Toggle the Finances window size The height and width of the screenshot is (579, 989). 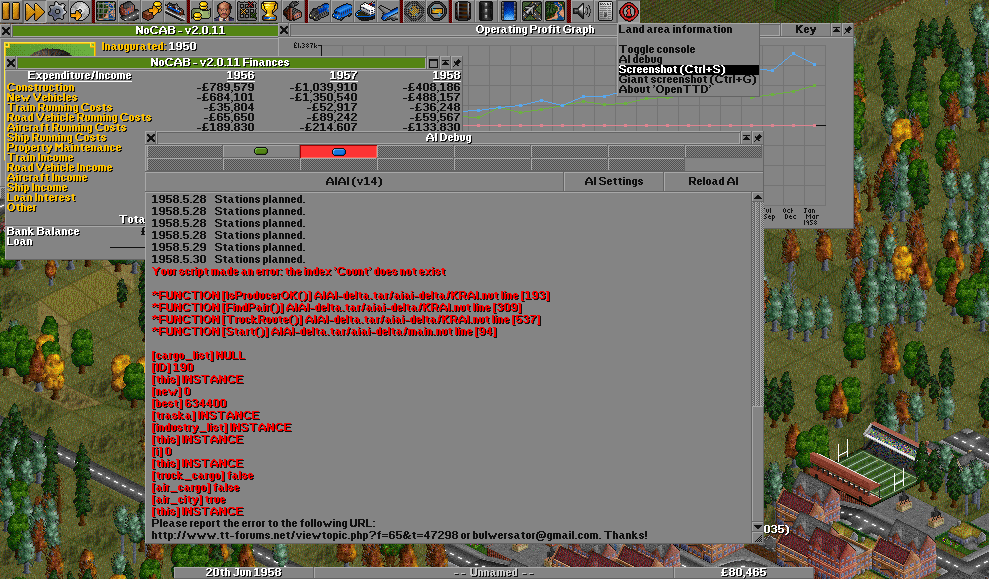coord(433,62)
